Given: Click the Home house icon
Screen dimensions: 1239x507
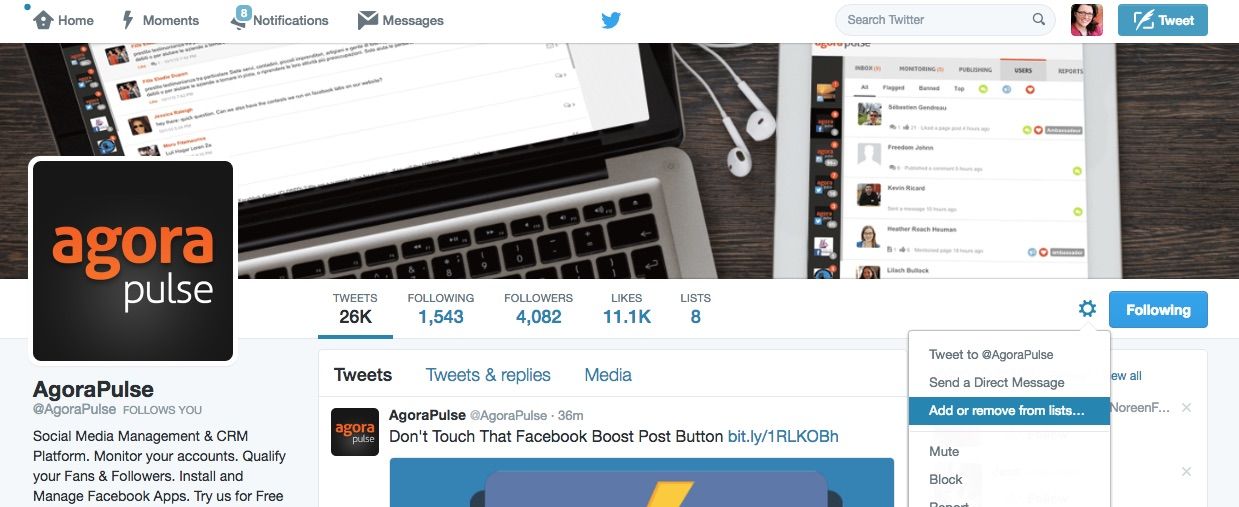Looking at the screenshot, I should point(43,20).
